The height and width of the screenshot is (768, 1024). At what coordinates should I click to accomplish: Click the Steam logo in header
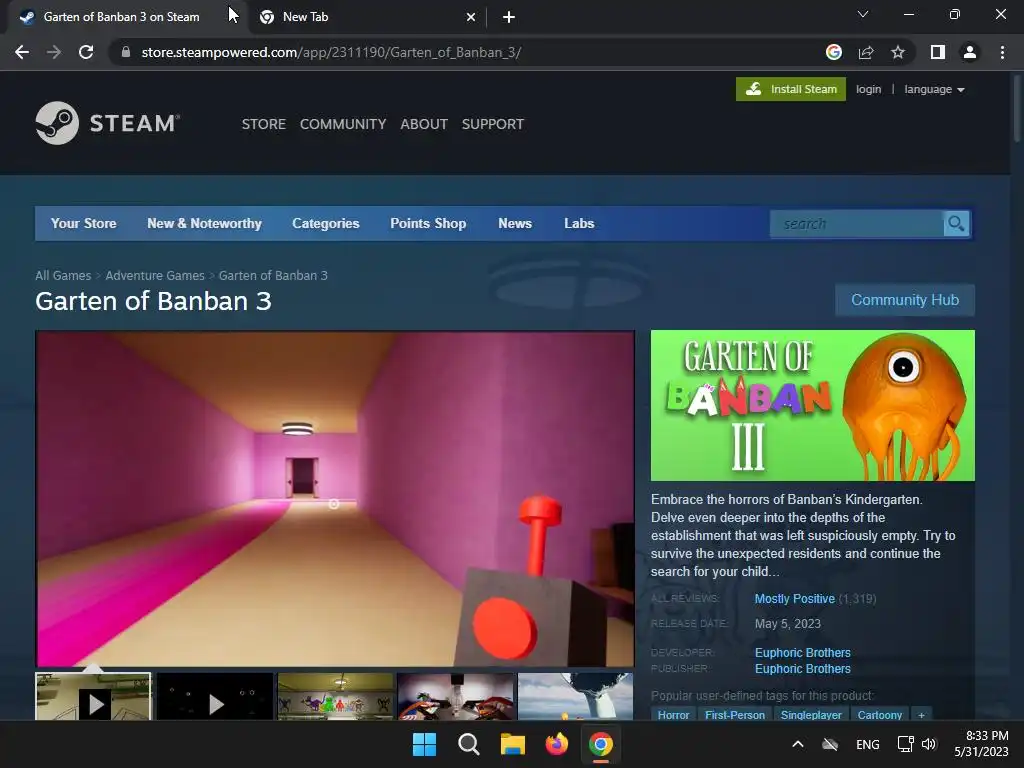tap(108, 123)
